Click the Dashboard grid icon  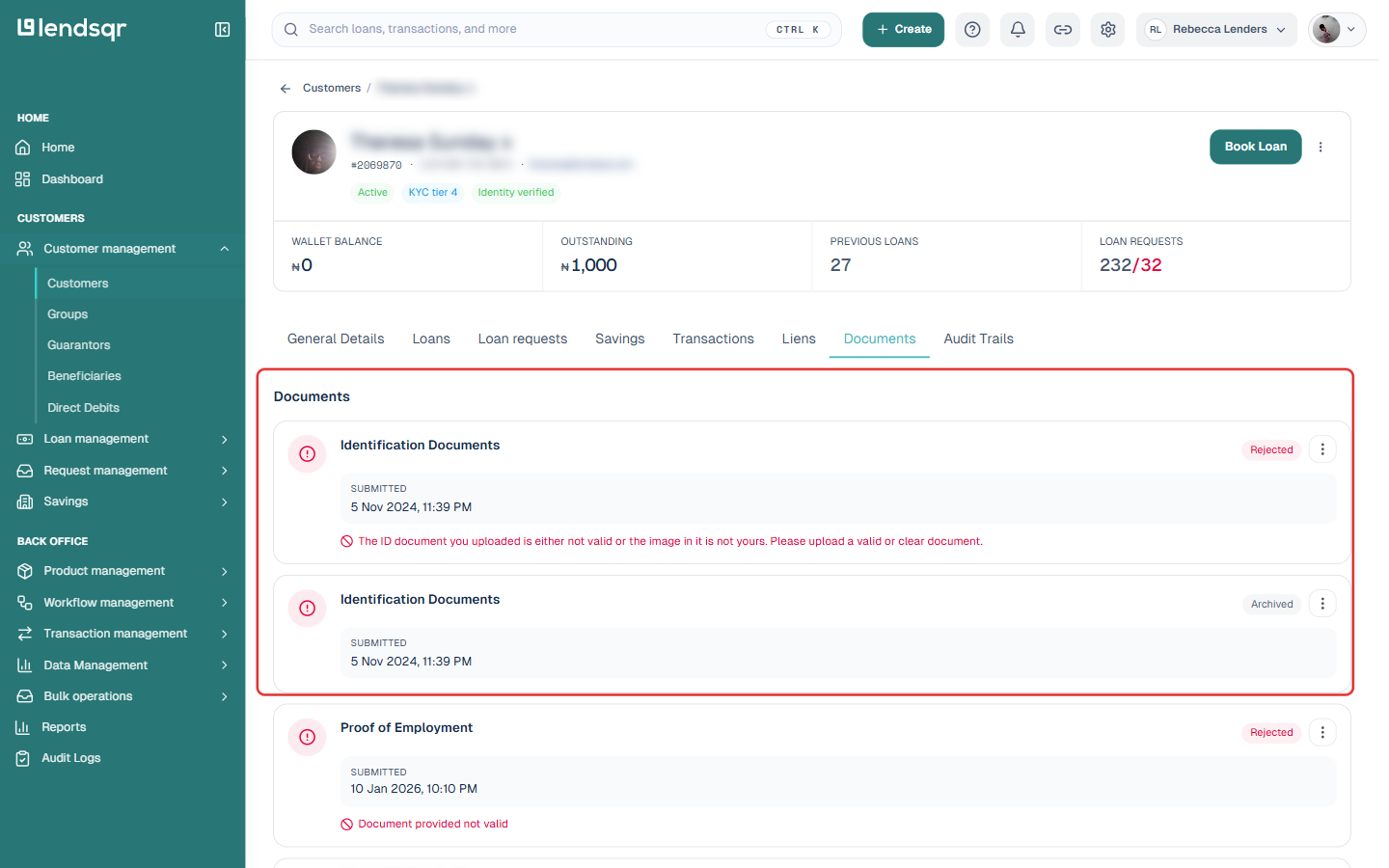point(23,179)
